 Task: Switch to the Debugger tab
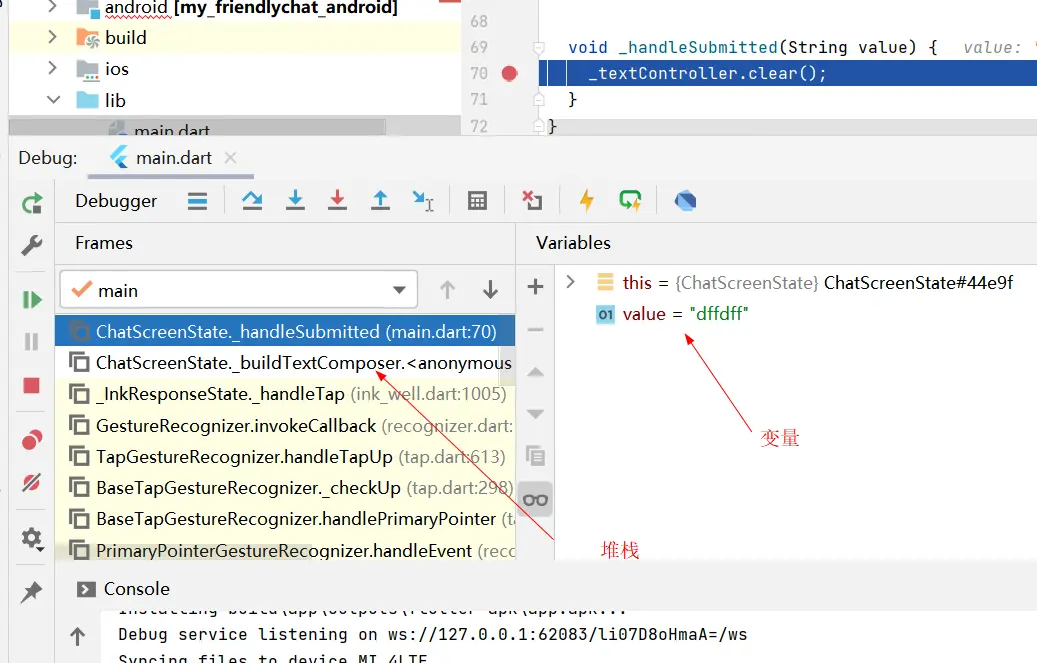(116, 201)
